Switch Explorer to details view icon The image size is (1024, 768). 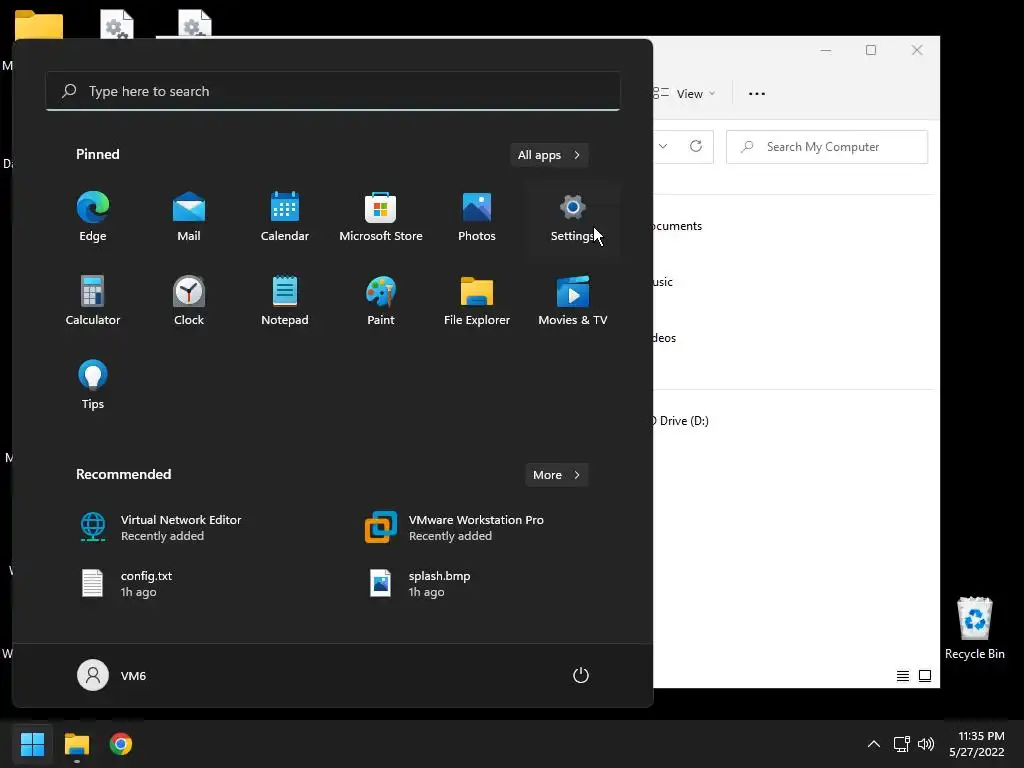(x=903, y=676)
